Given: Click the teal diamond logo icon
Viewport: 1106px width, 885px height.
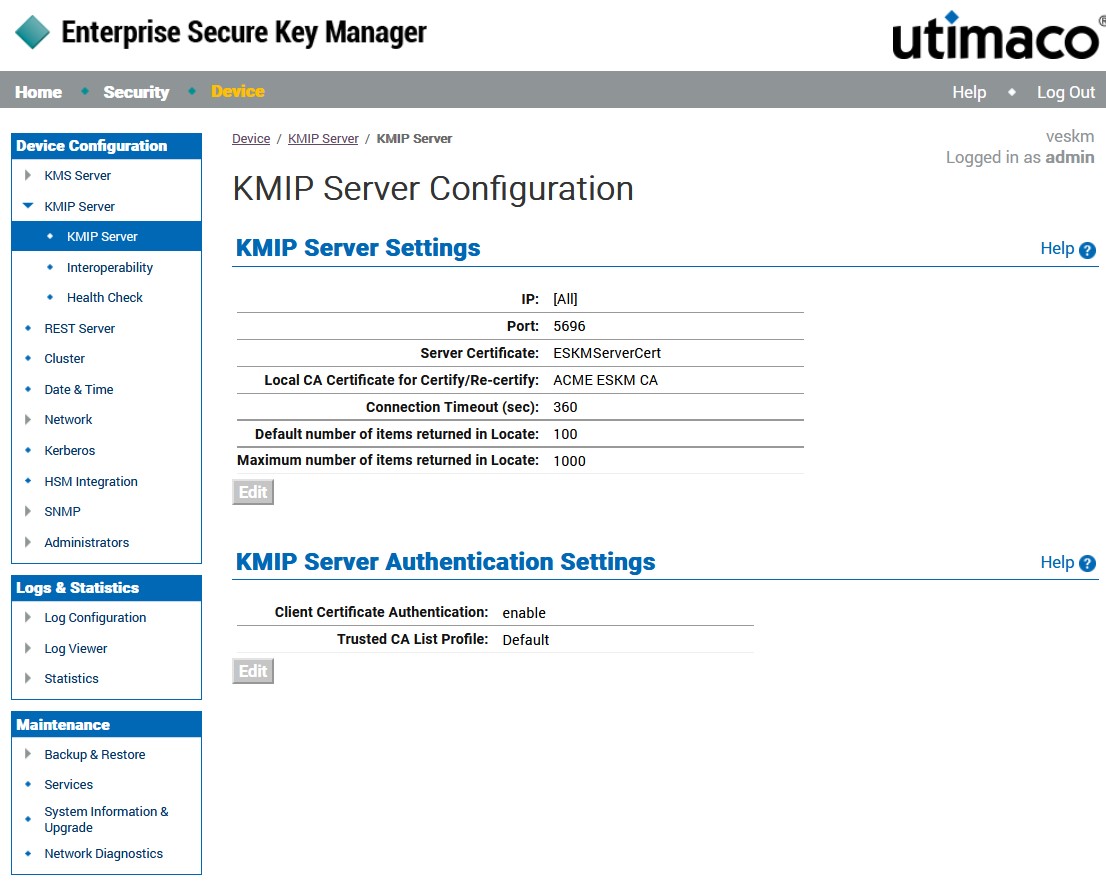Looking at the screenshot, I should 32,32.
